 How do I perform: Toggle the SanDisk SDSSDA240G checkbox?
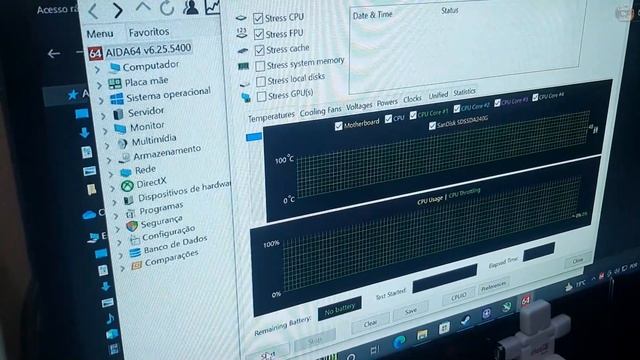pyautogui.click(x=432, y=126)
